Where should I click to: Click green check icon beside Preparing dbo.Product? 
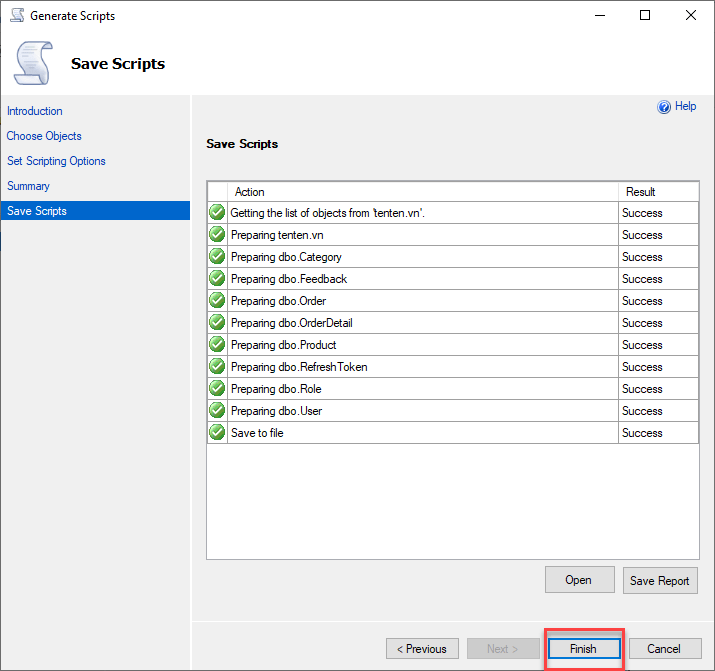(217, 344)
